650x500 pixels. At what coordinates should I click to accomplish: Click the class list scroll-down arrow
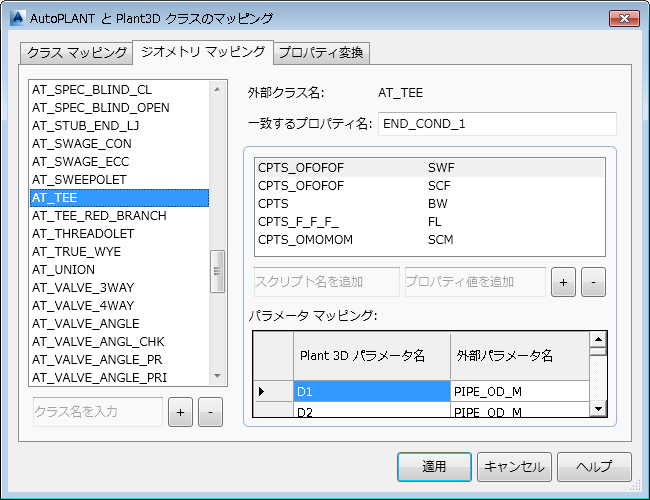[x=217, y=376]
